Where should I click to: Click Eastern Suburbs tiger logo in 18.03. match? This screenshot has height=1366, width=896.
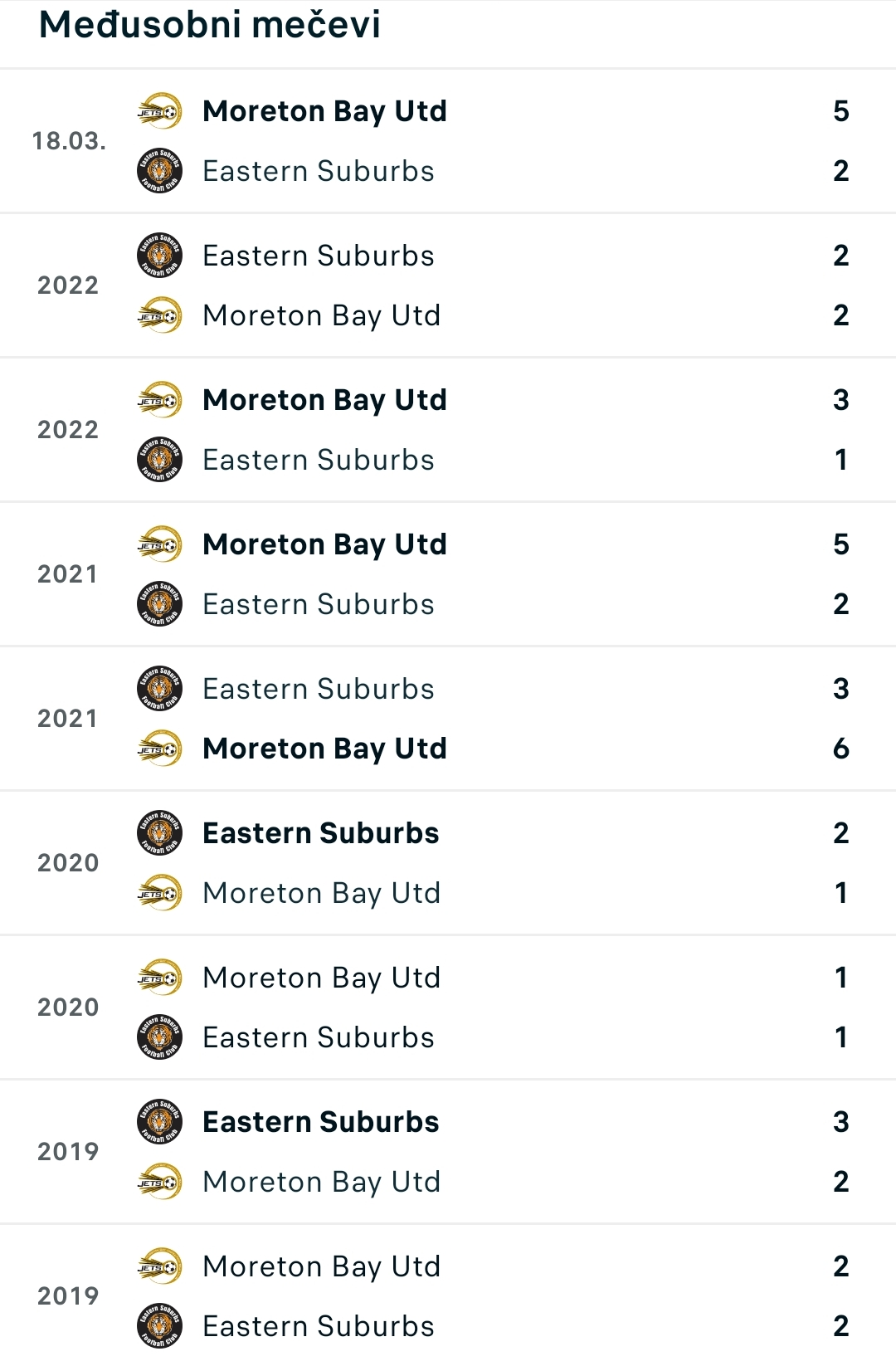click(159, 171)
